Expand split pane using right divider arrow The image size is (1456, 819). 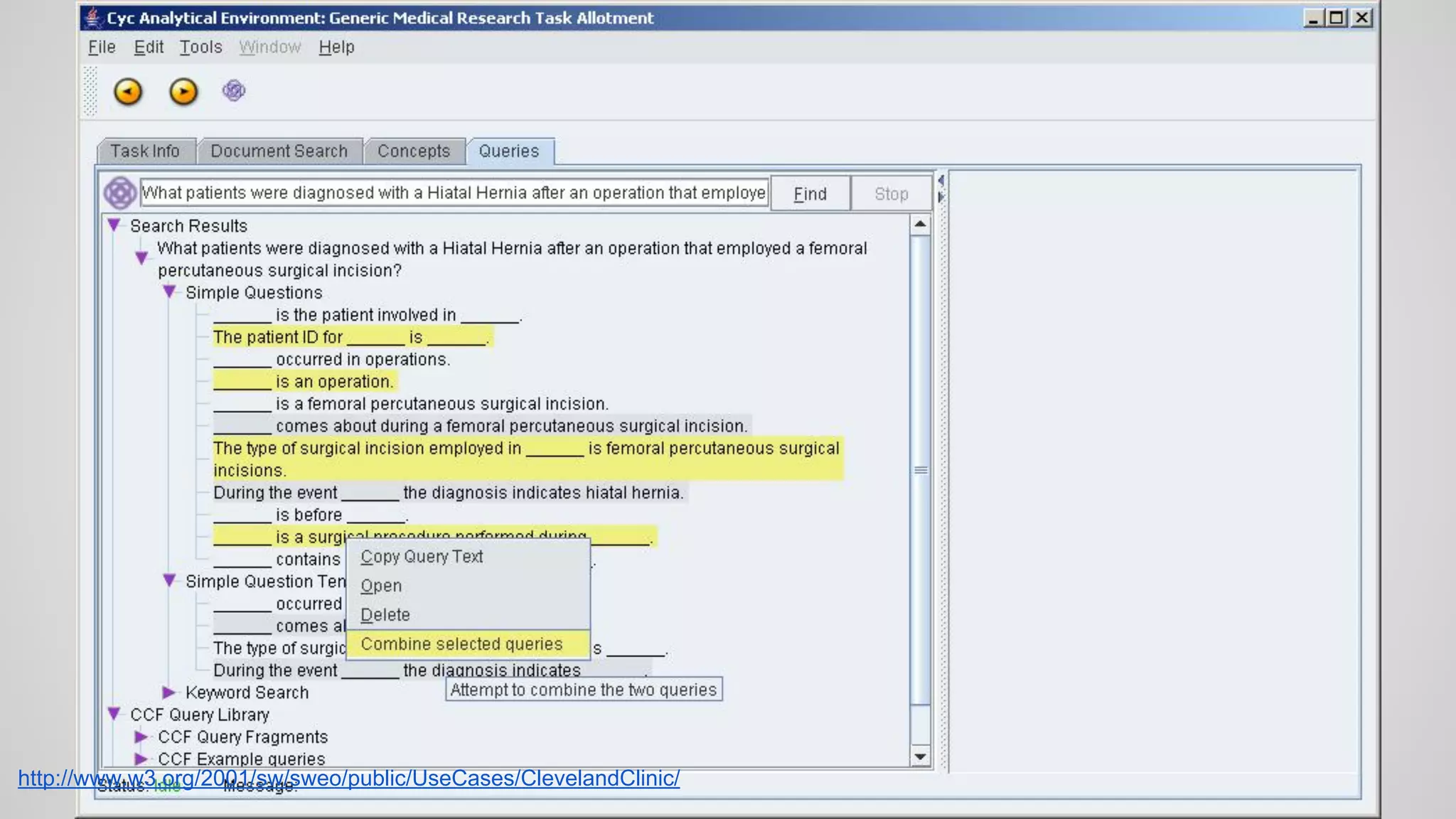pyautogui.click(x=941, y=197)
